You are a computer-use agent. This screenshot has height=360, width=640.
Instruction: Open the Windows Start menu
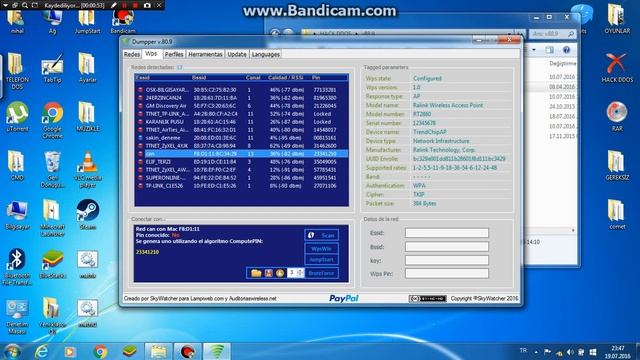coord(13,351)
